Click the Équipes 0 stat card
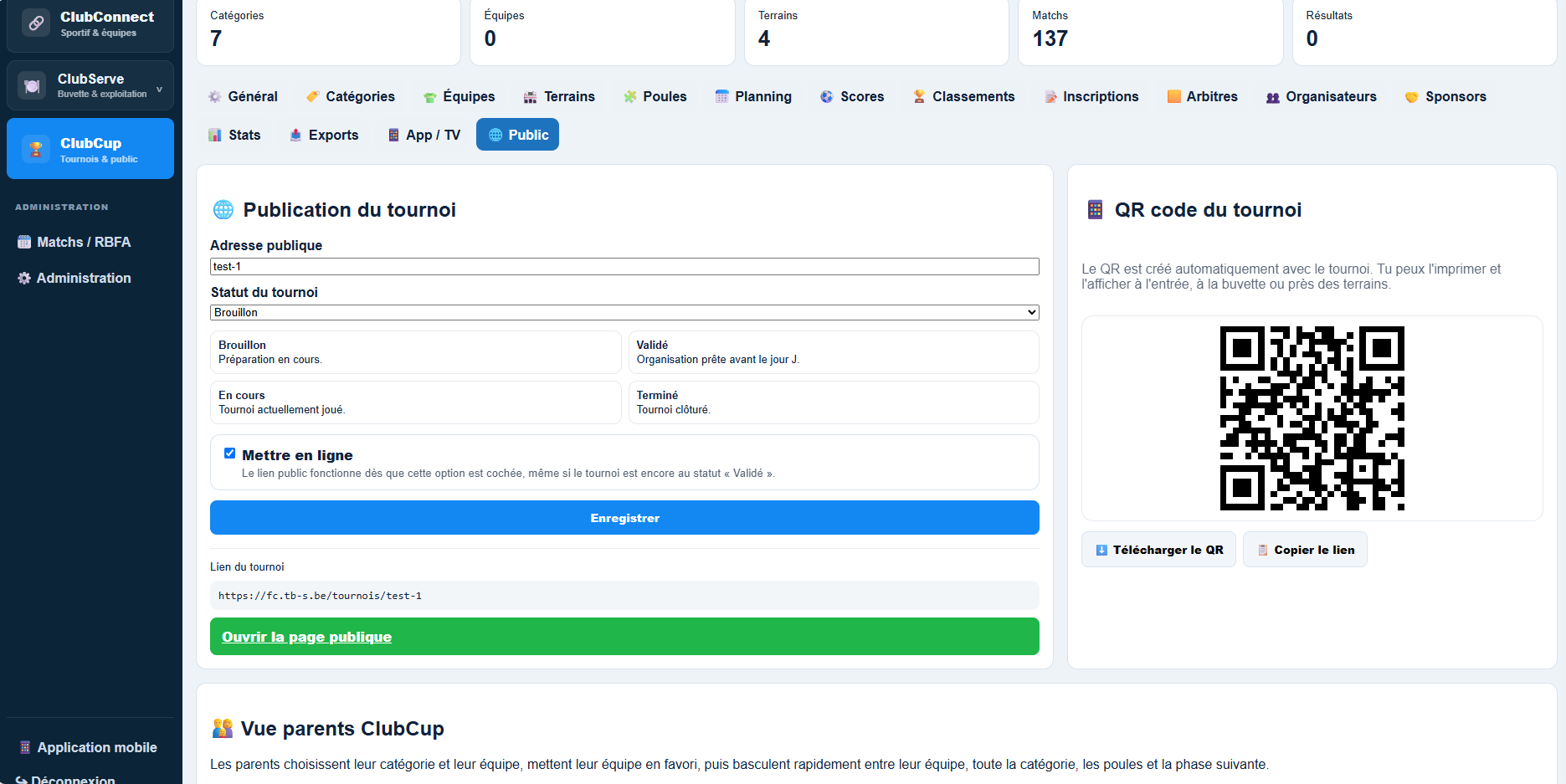Screen dimensions: 1566x784 tap(602, 32)
